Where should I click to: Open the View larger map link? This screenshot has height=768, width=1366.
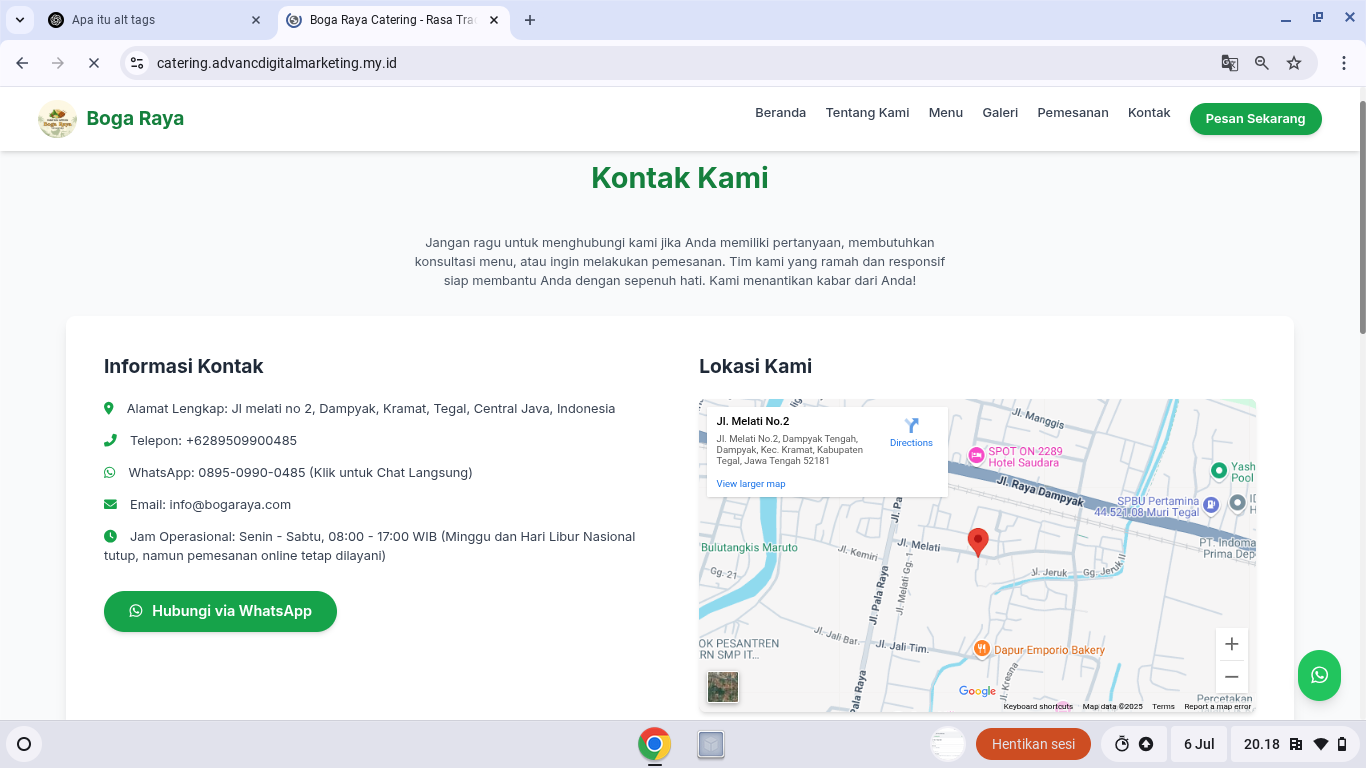tap(750, 483)
